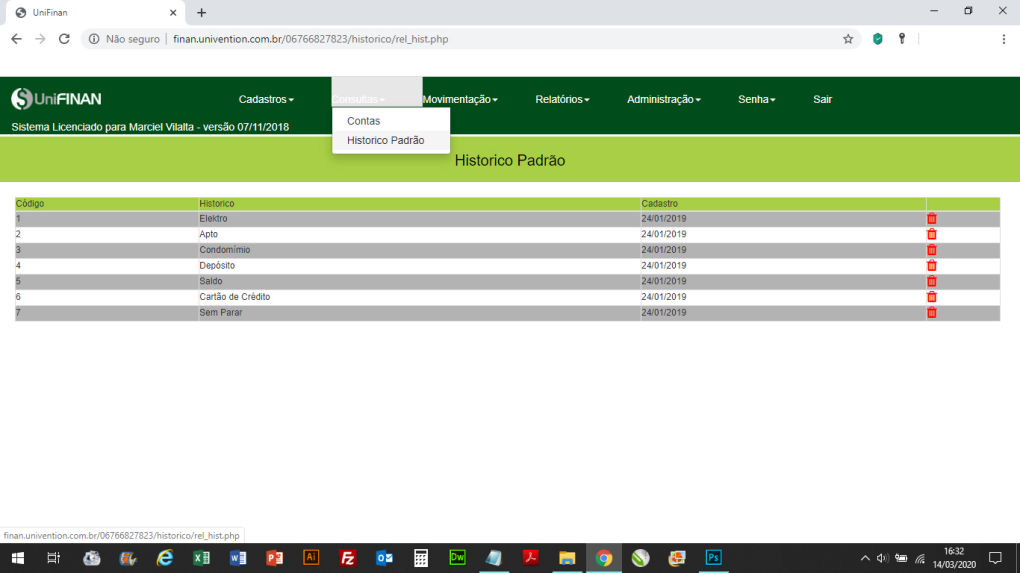Delete the Sem Parar row with its trash icon
Viewport: 1020px width, 573px height.
[x=932, y=312]
